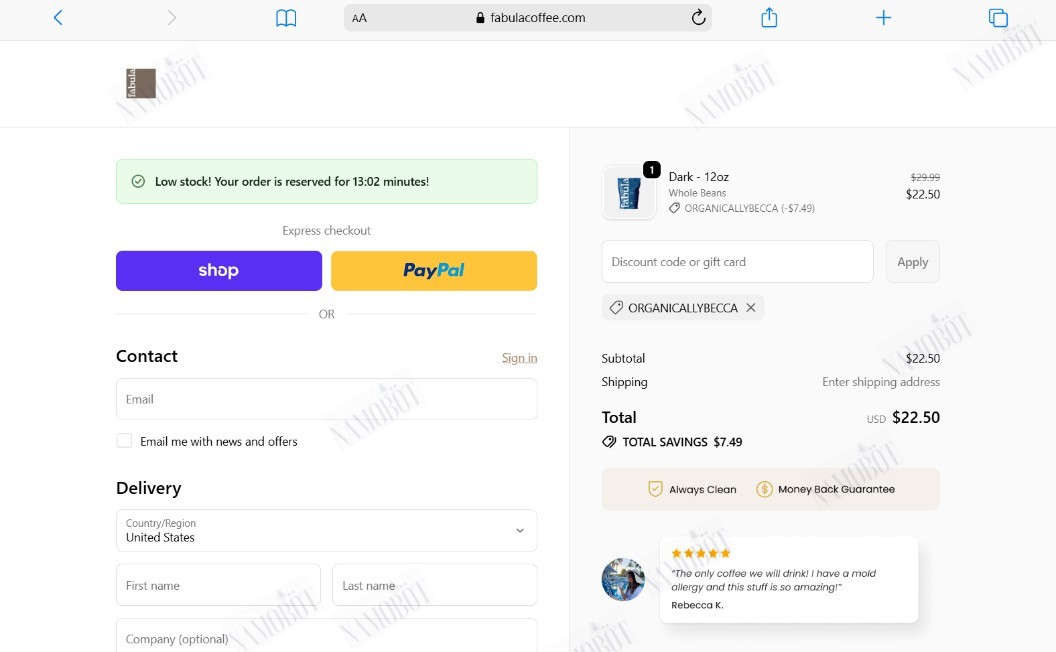Image resolution: width=1056 pixels, height=652 pixels.
Task: Open a new tab with the plus icon
Action: click(884, 18)
